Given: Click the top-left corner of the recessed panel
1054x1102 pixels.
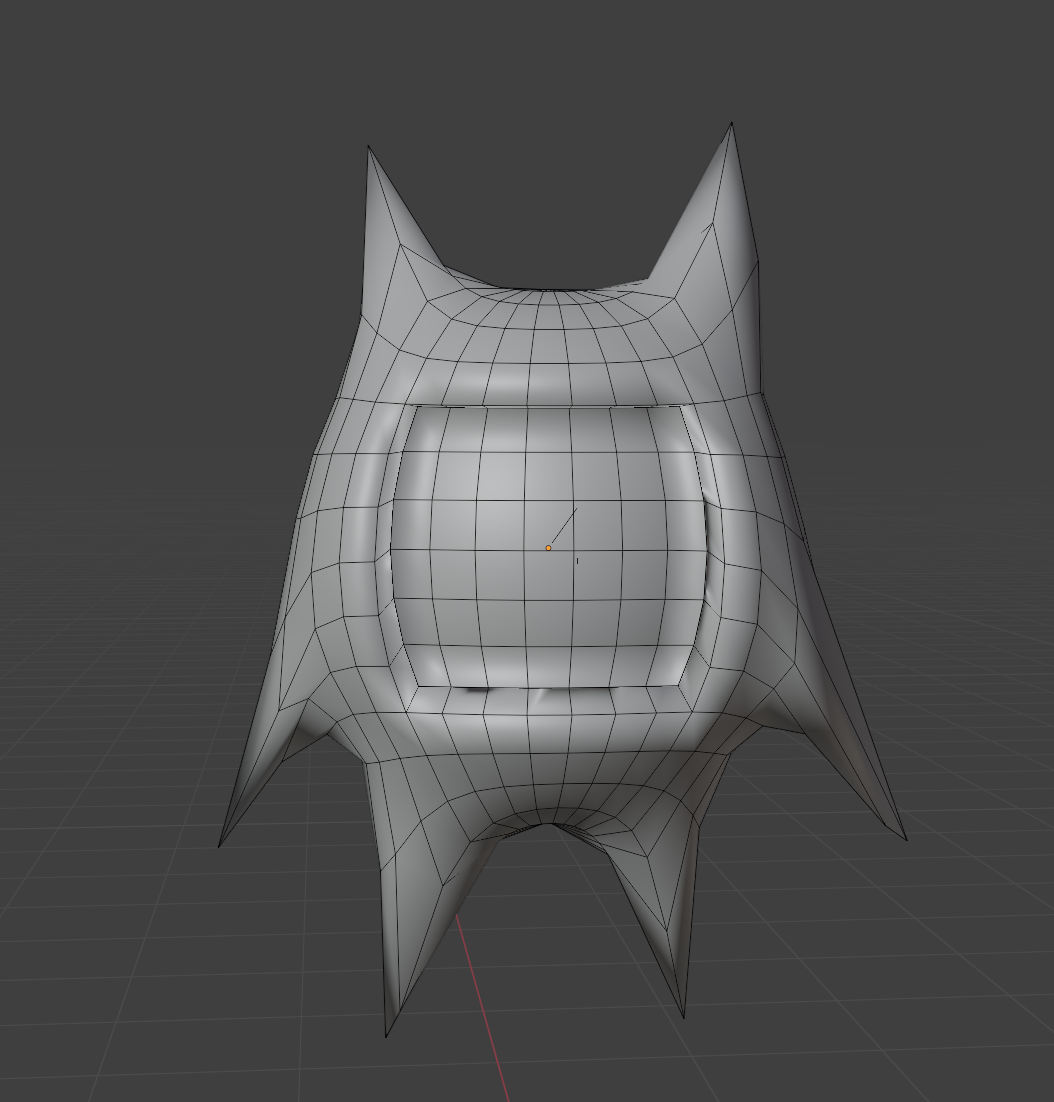Looking at the screenshot, I should pyautogui.click(x=417, y=407).
